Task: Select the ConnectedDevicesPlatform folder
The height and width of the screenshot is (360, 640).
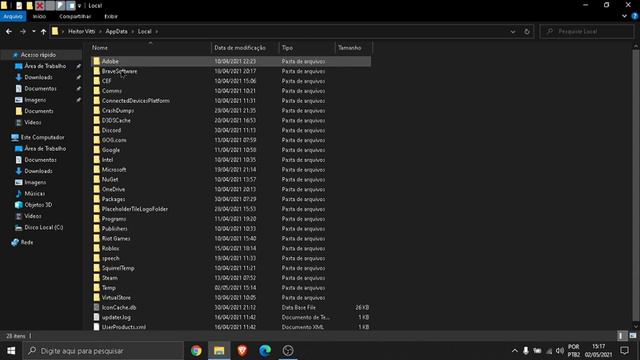Action: 136,100
